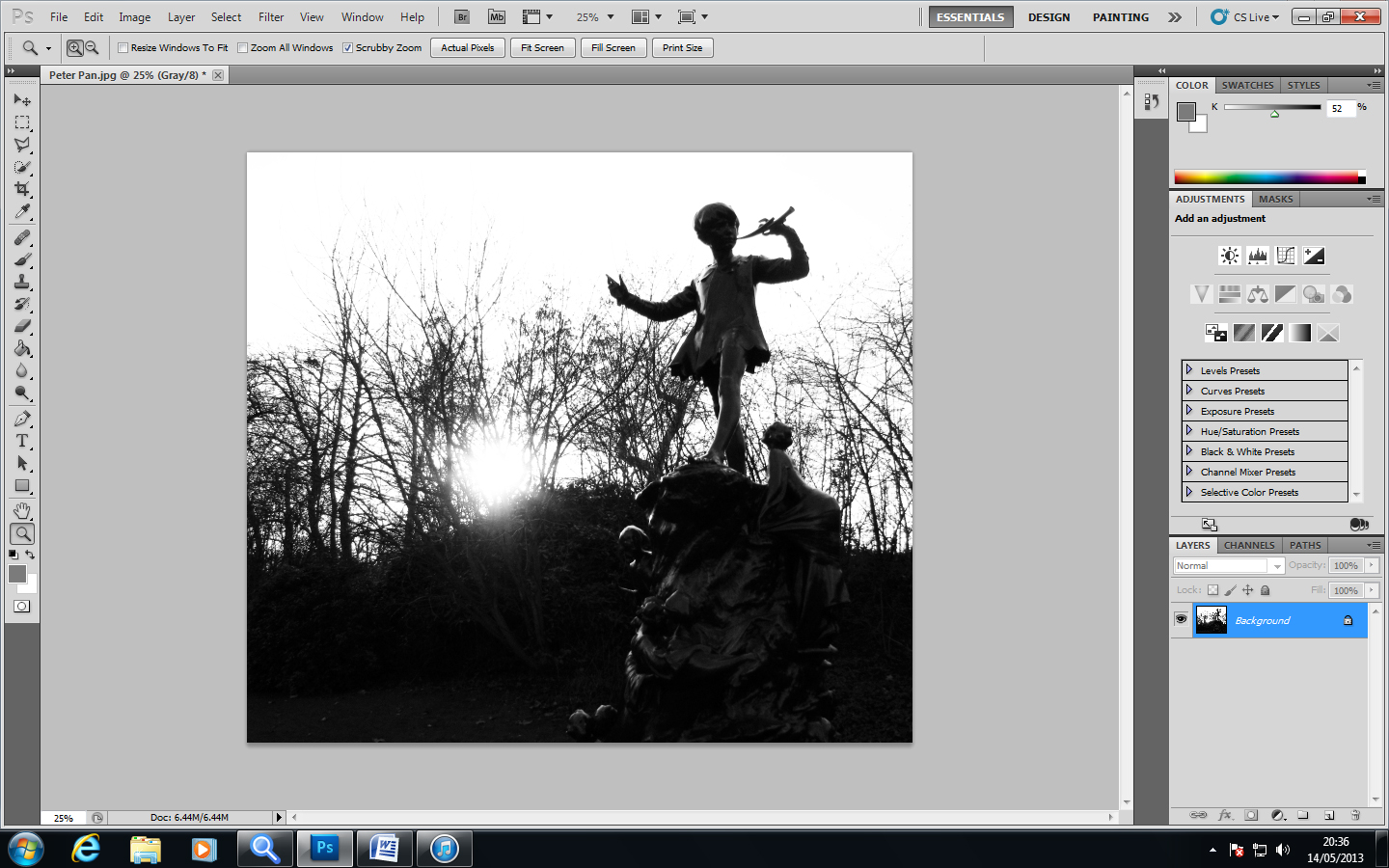Add an Exposure adjustment
1389x868 pixels.
(x=1314, y=256)
